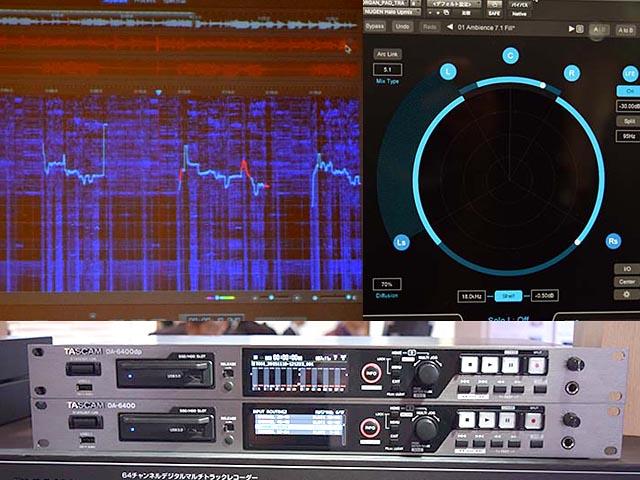Click the rainbow color range slider handle
This screenshot has width=640, height=480.
coord(217,298)
